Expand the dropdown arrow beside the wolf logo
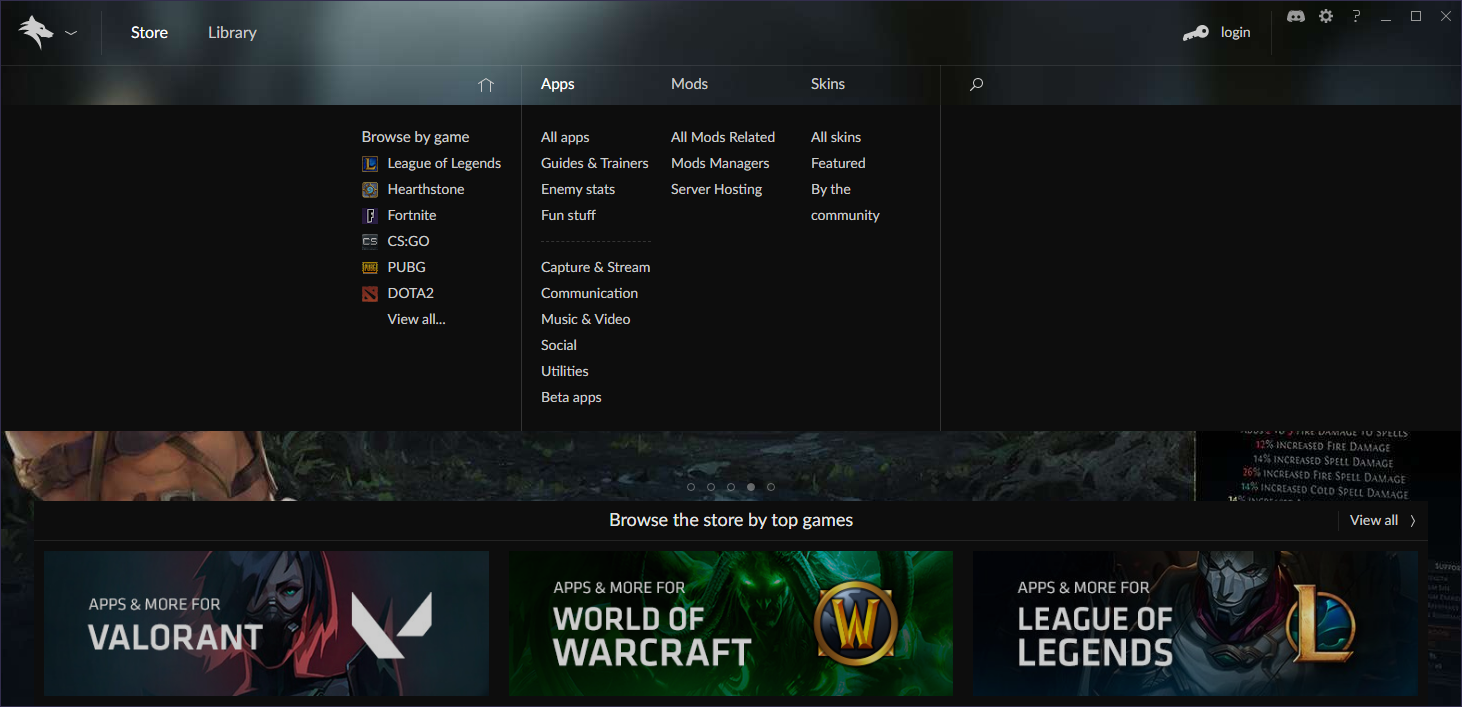Screen dimensions: 1462x707 [x=71, y=33]
